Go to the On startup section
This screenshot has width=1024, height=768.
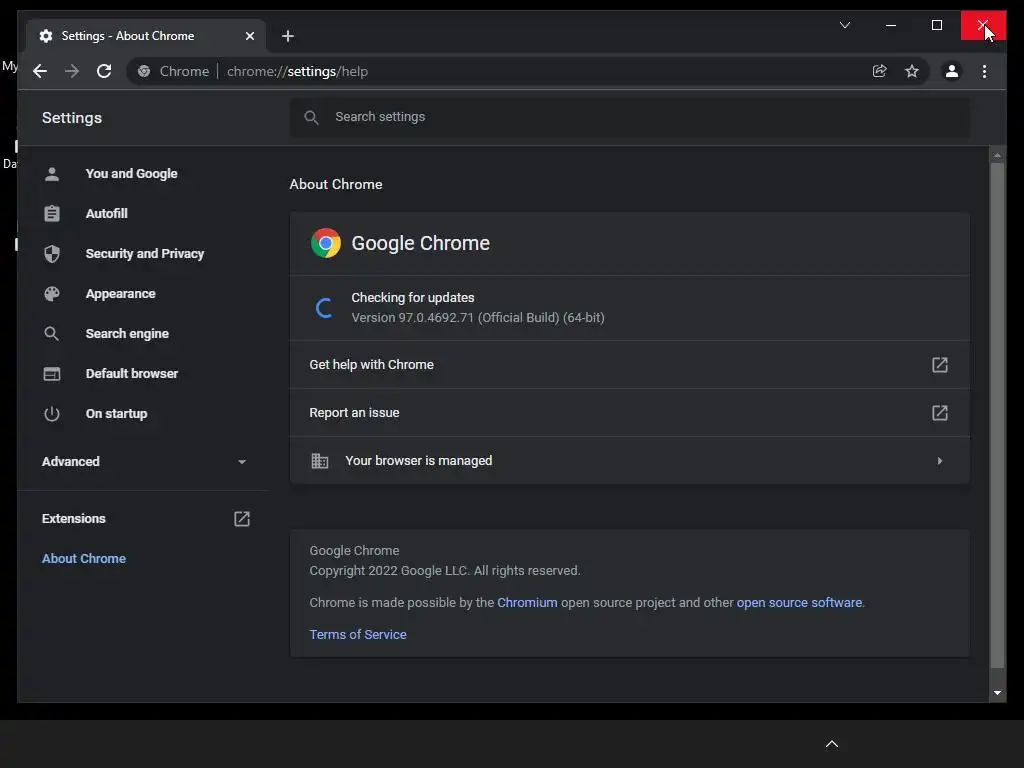116,413
